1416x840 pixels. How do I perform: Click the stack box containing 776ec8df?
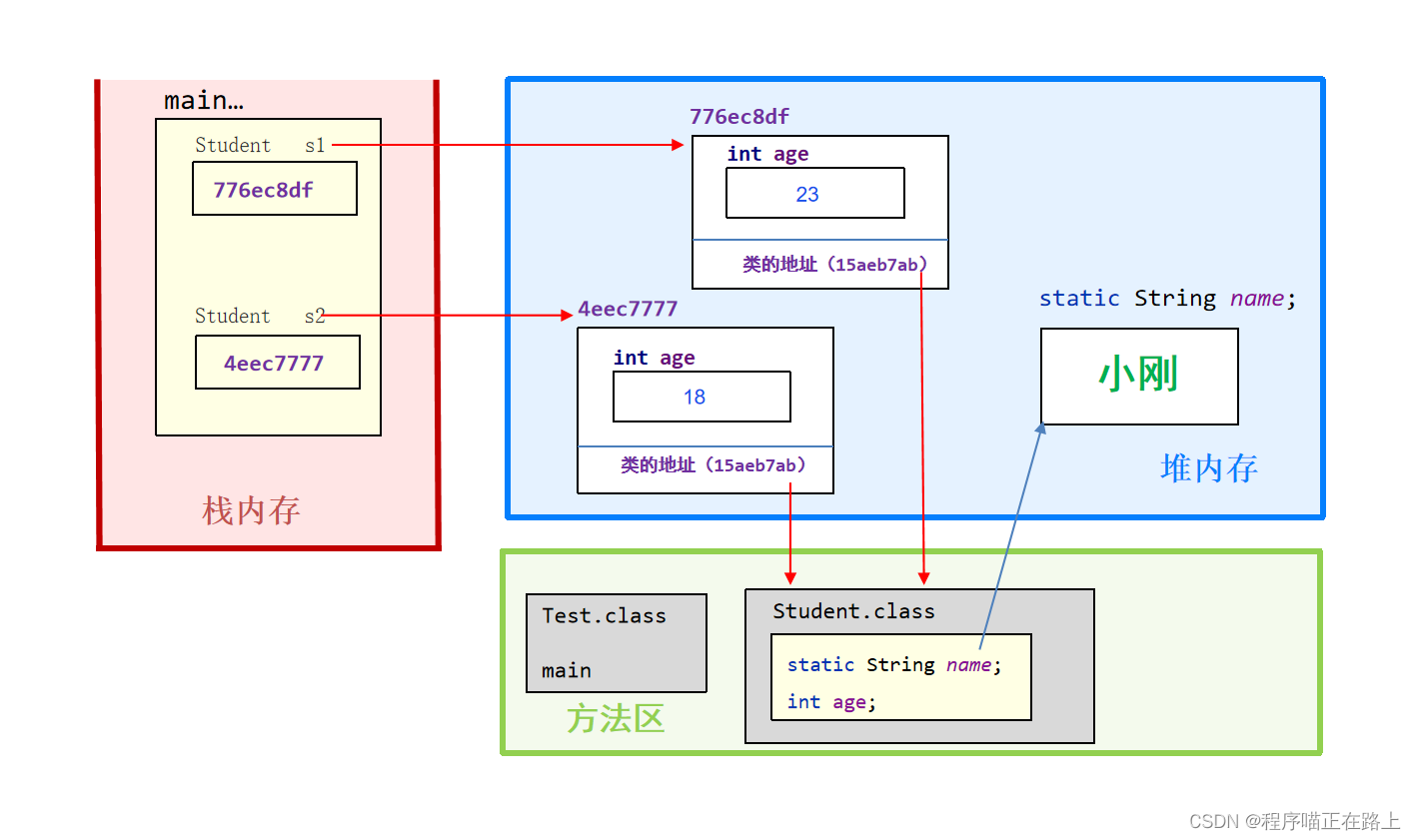click(x=275, y=189)
